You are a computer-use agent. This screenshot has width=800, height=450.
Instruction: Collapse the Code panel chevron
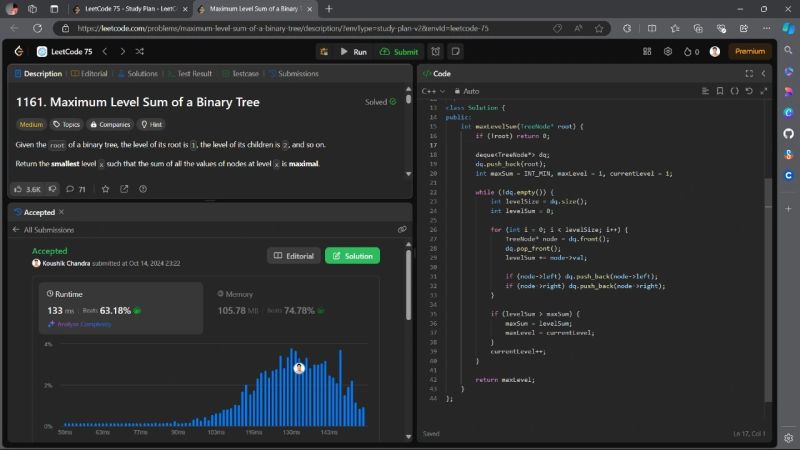(x=763, y=73)
